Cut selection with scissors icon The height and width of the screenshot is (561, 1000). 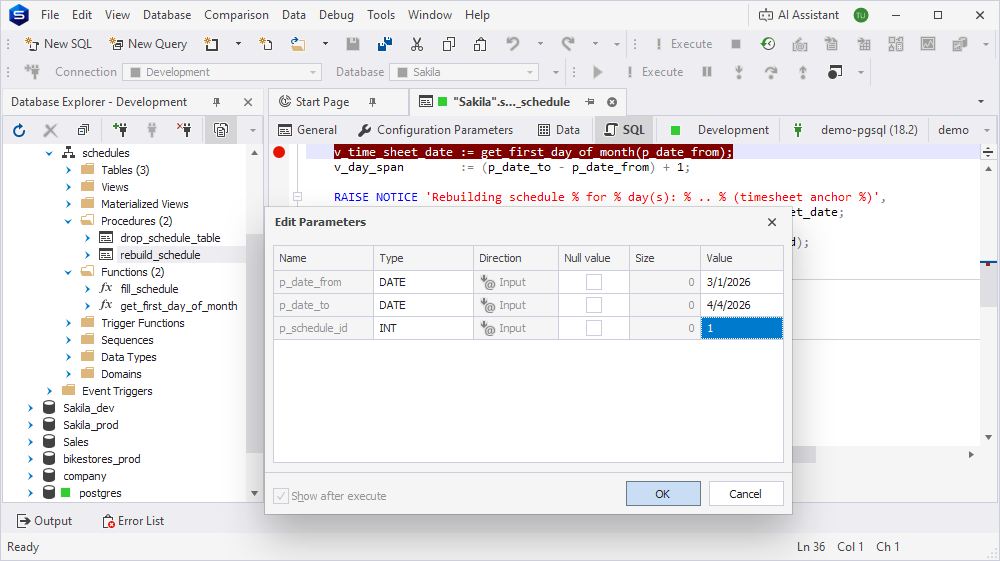click(x=416, y=44)
